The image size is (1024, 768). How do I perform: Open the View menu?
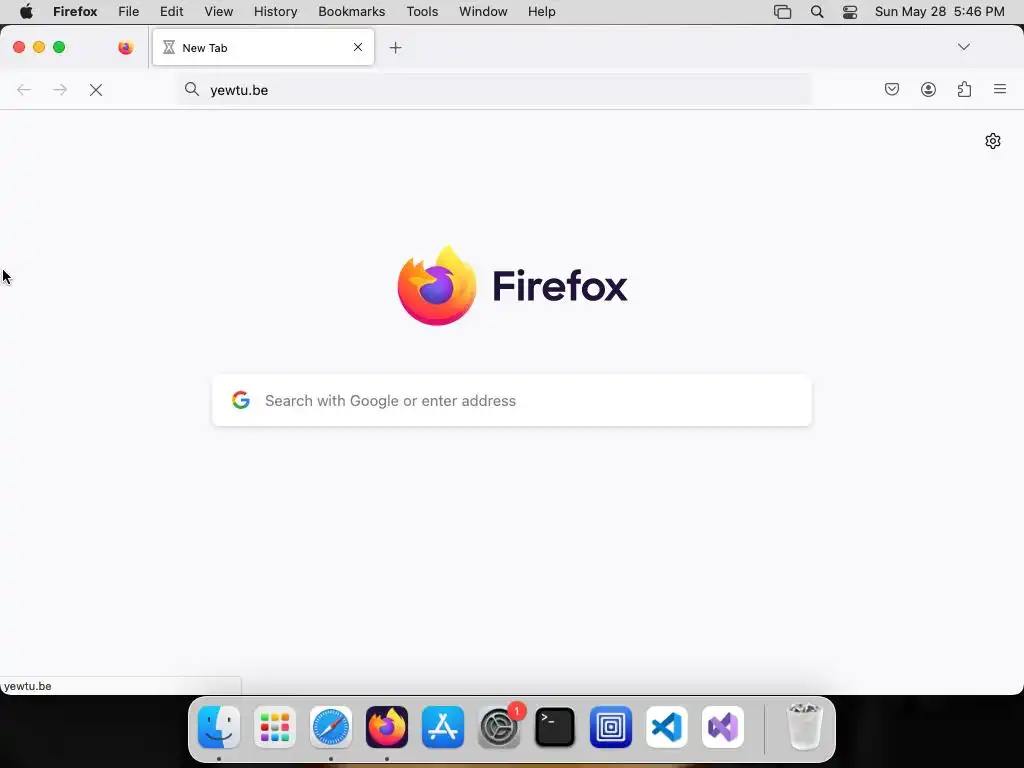[219, 12]
